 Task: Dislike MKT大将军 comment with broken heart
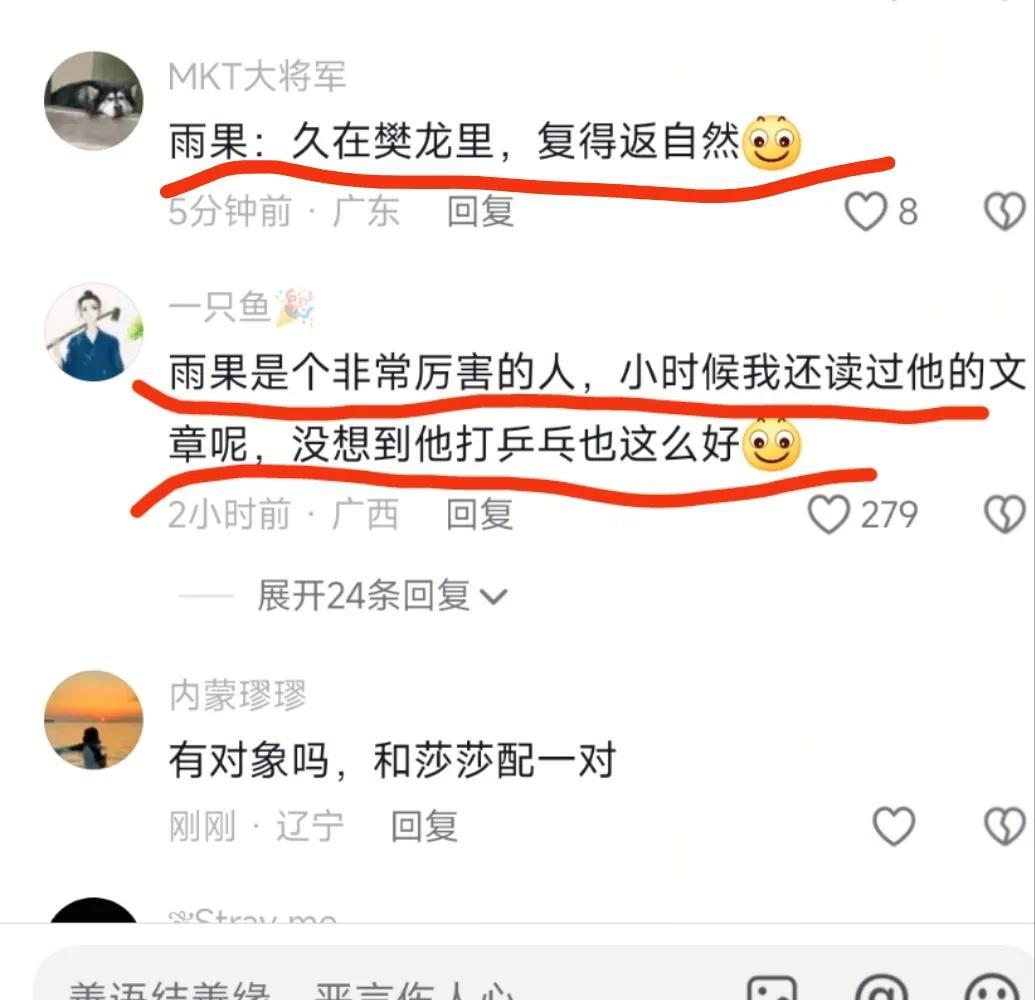[x=1005, y=212]
